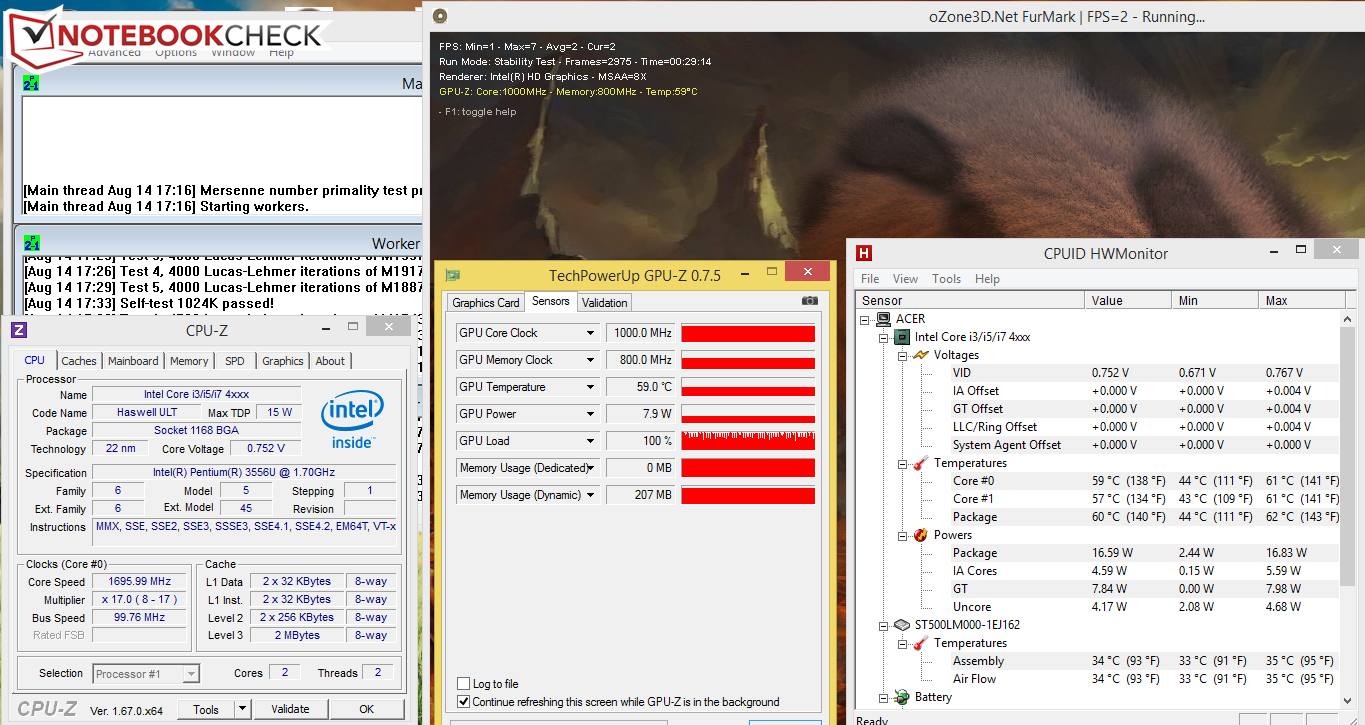Select the Package power row showing 16.59 W
Viewport: 1365px width, 725px height.
[x=1097, y=553]
